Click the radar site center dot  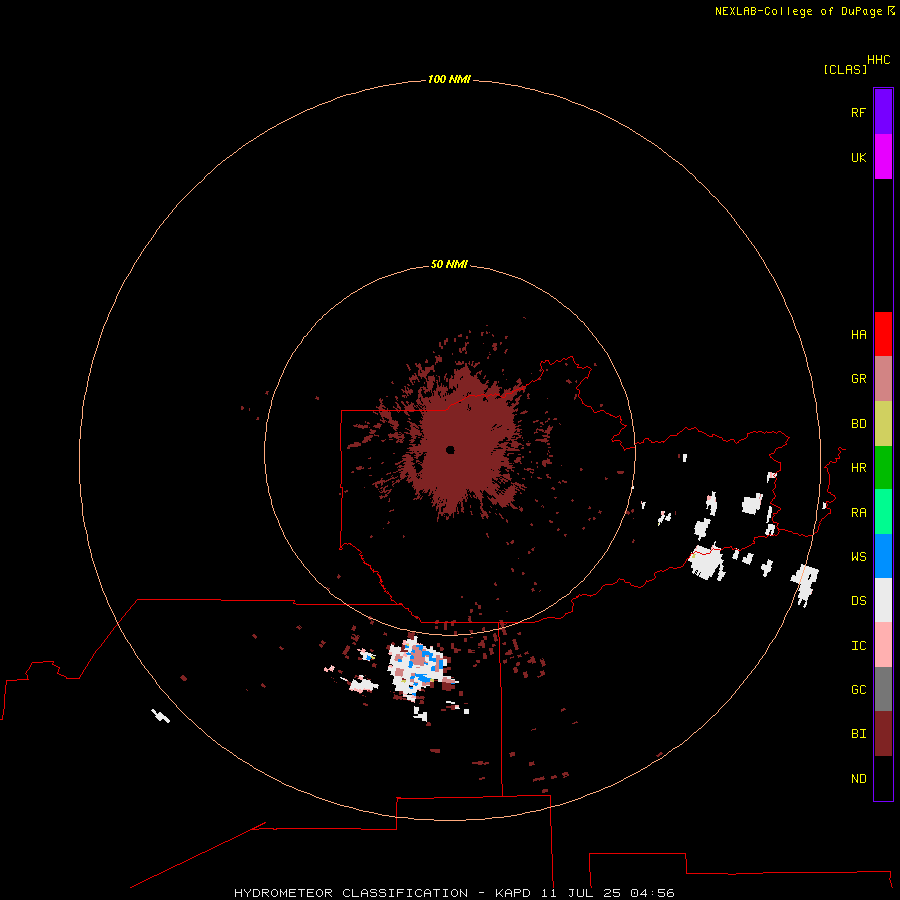(x=450, y=449)
